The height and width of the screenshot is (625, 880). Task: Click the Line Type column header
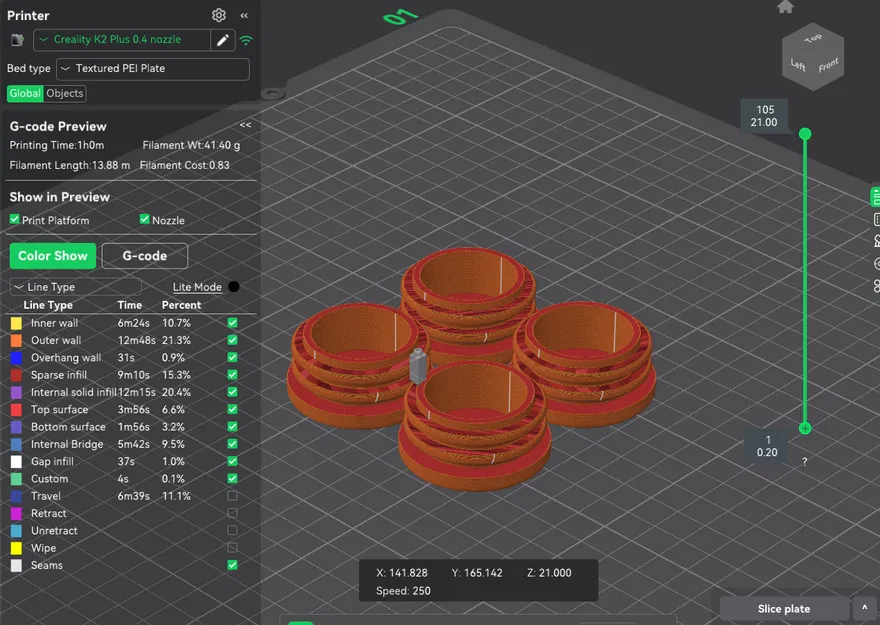click(48, 305)
